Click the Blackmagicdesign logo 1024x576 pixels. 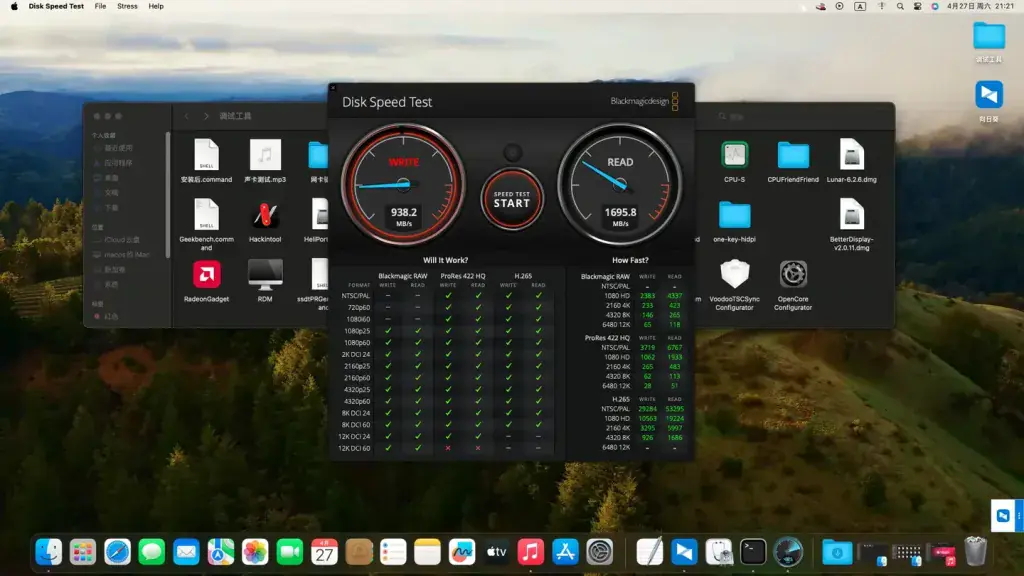click(x=645, y=101)
